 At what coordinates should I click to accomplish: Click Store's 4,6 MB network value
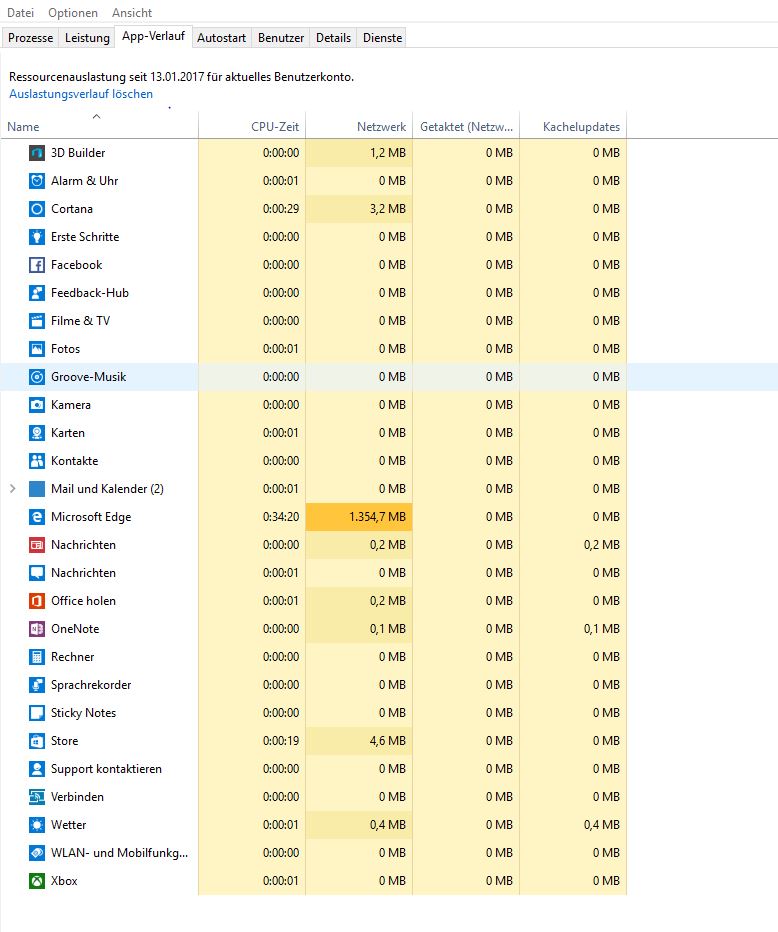point(388,741)
